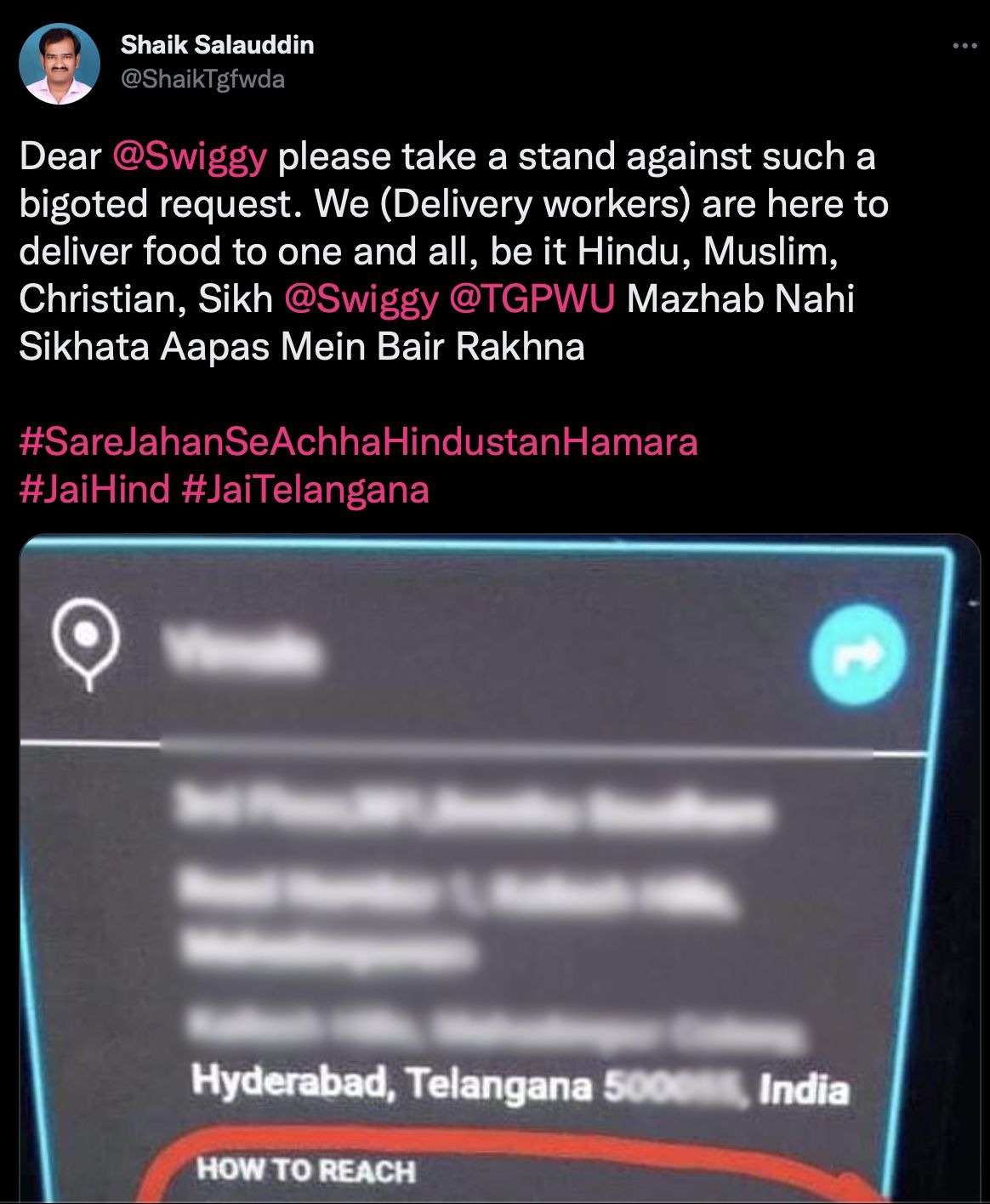
Task: Tap the blurred customer name beside pin
Action: [243, 653]
